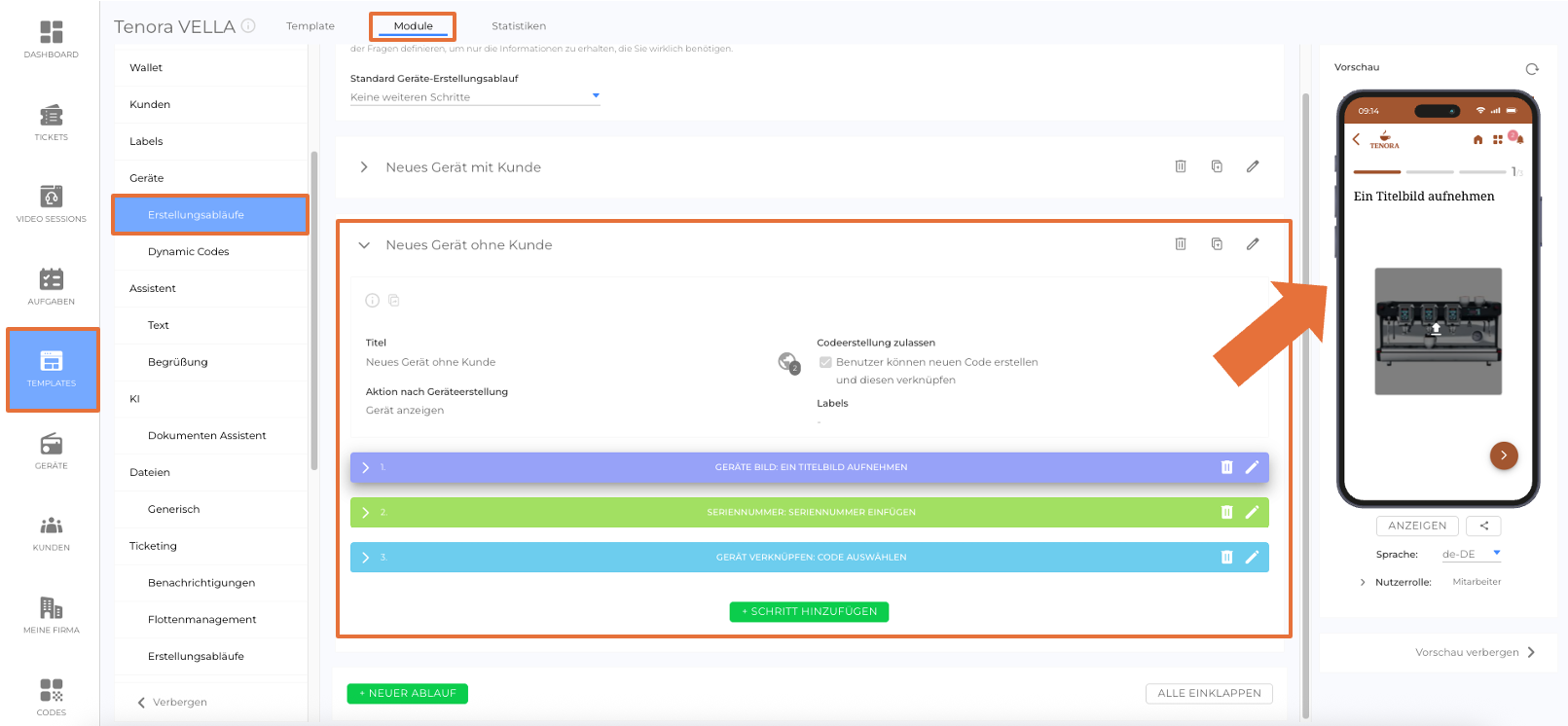
Task: Edit the 'Neues Gerät ohne Kunde' flow
Action: (1253, 244)
